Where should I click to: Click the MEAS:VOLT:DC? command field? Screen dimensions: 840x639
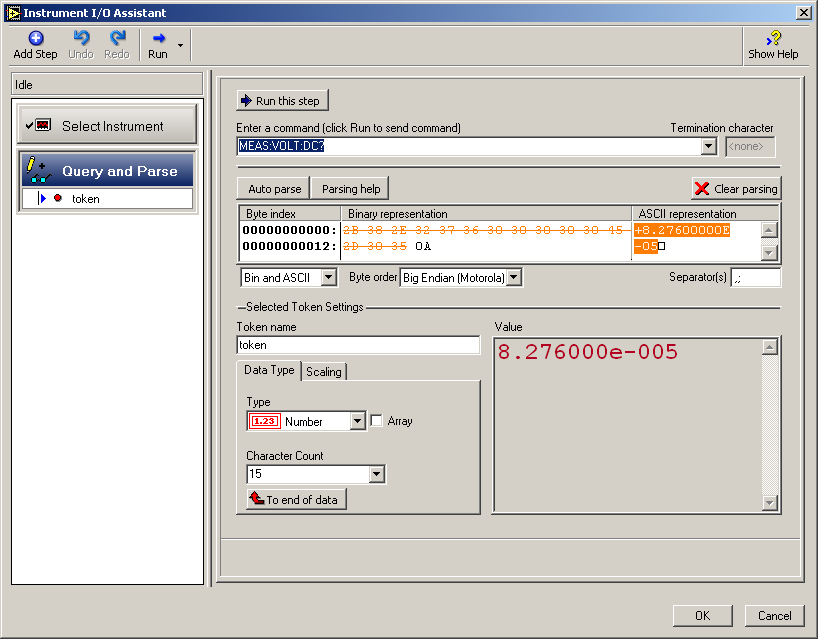(x=469, y=146)
